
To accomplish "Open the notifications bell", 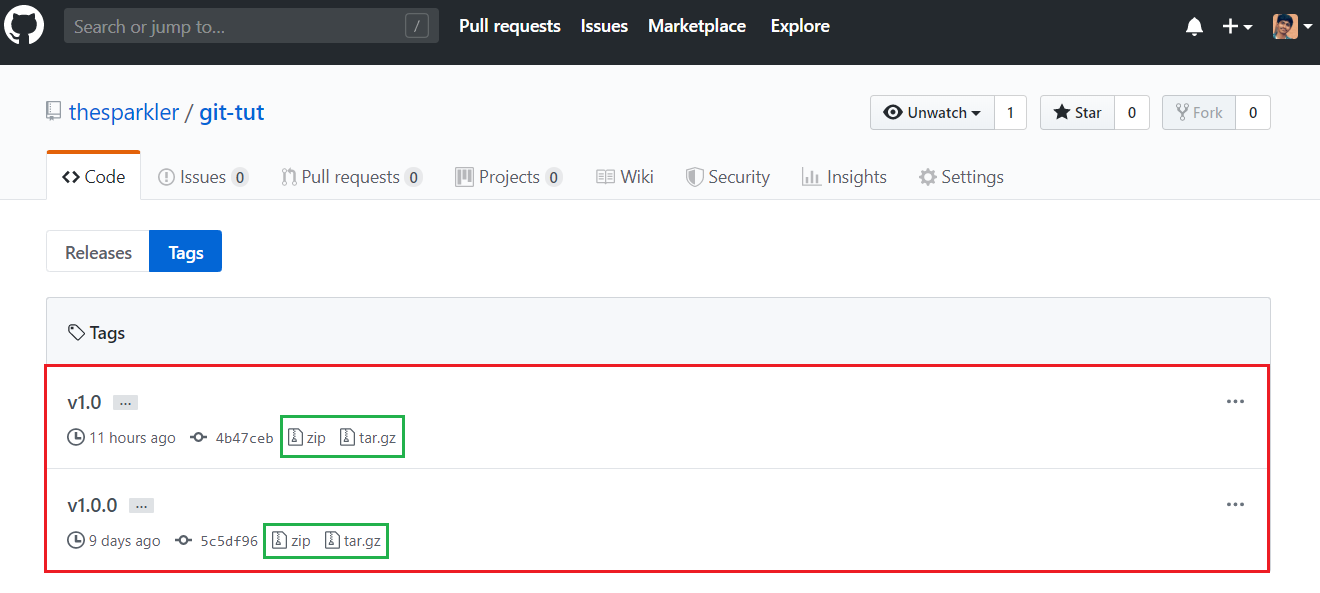I will tap(1194, 25).
